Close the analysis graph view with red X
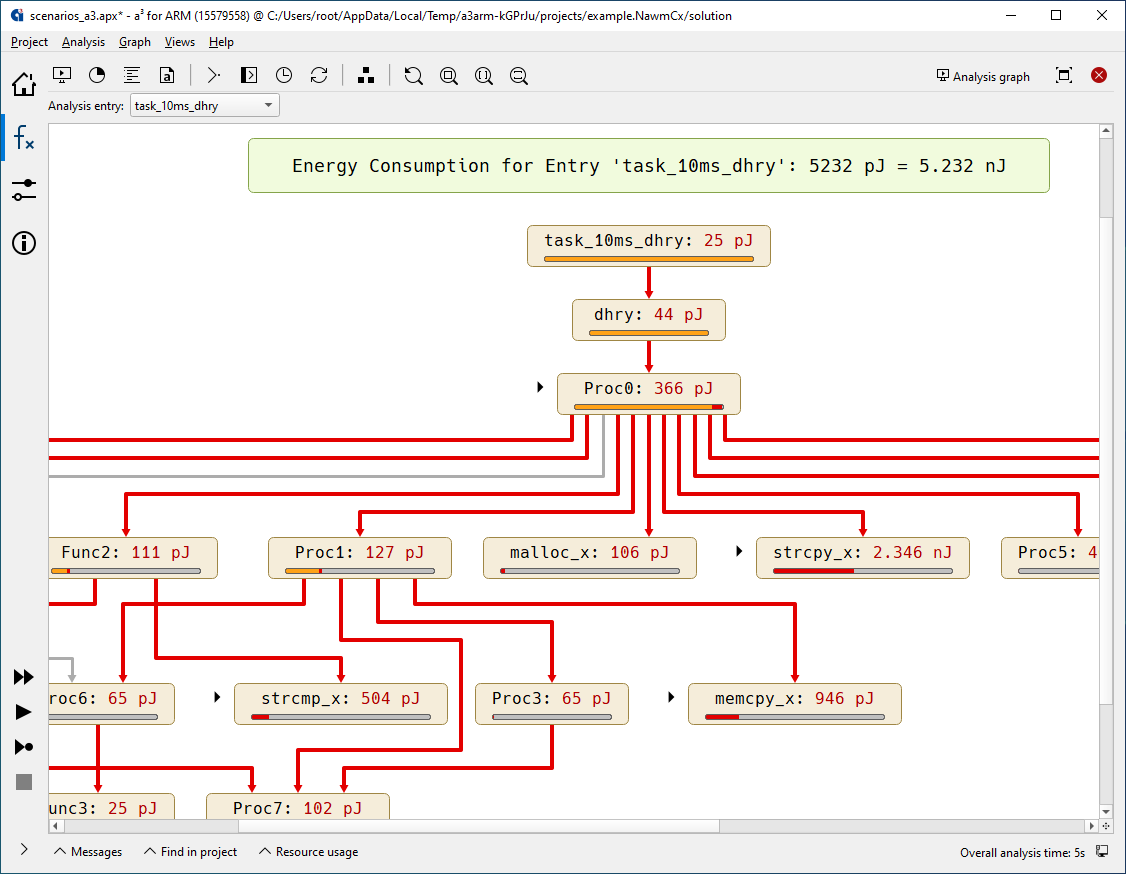 [x=1099, y=75]
